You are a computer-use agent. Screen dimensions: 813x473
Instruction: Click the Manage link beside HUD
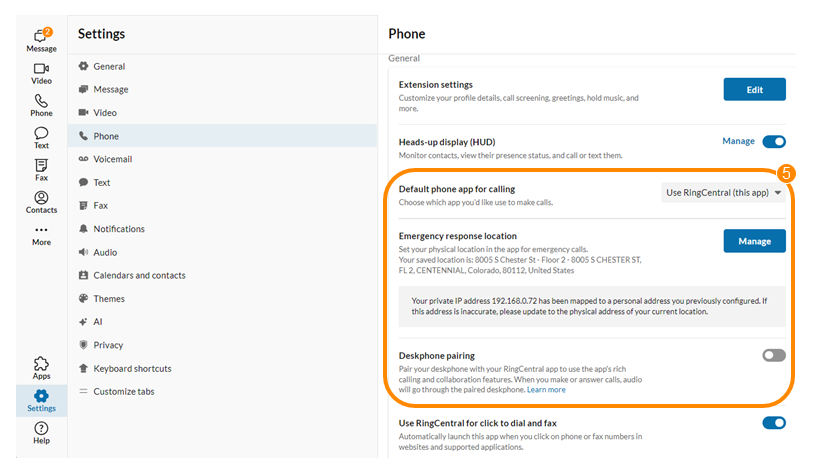[x=738, y=142]
